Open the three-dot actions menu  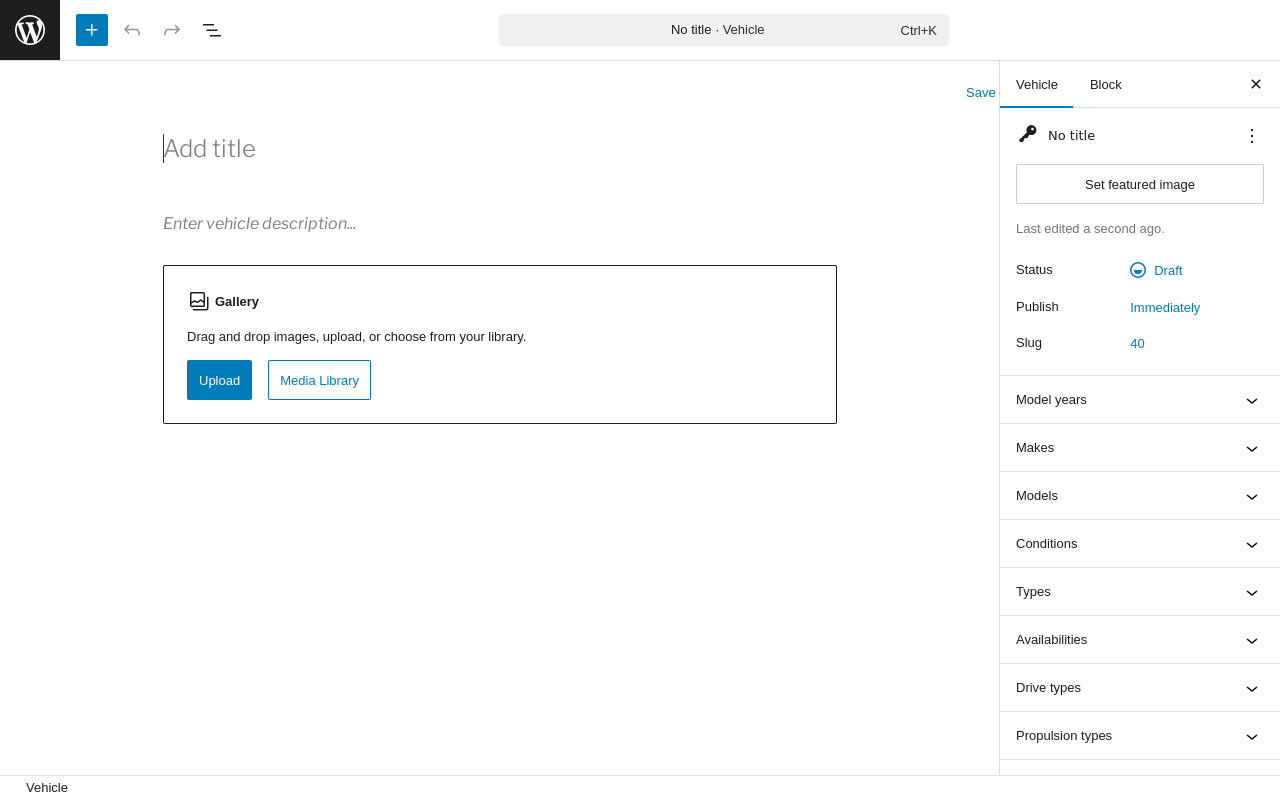1252,136
